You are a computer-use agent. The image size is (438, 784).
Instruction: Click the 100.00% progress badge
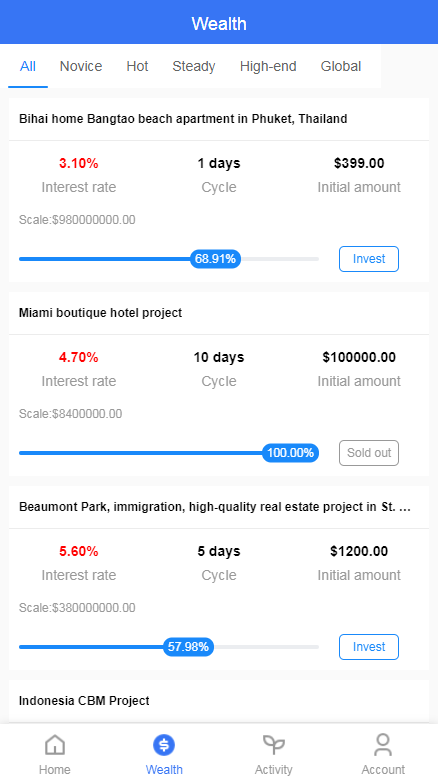click(290, 453)
